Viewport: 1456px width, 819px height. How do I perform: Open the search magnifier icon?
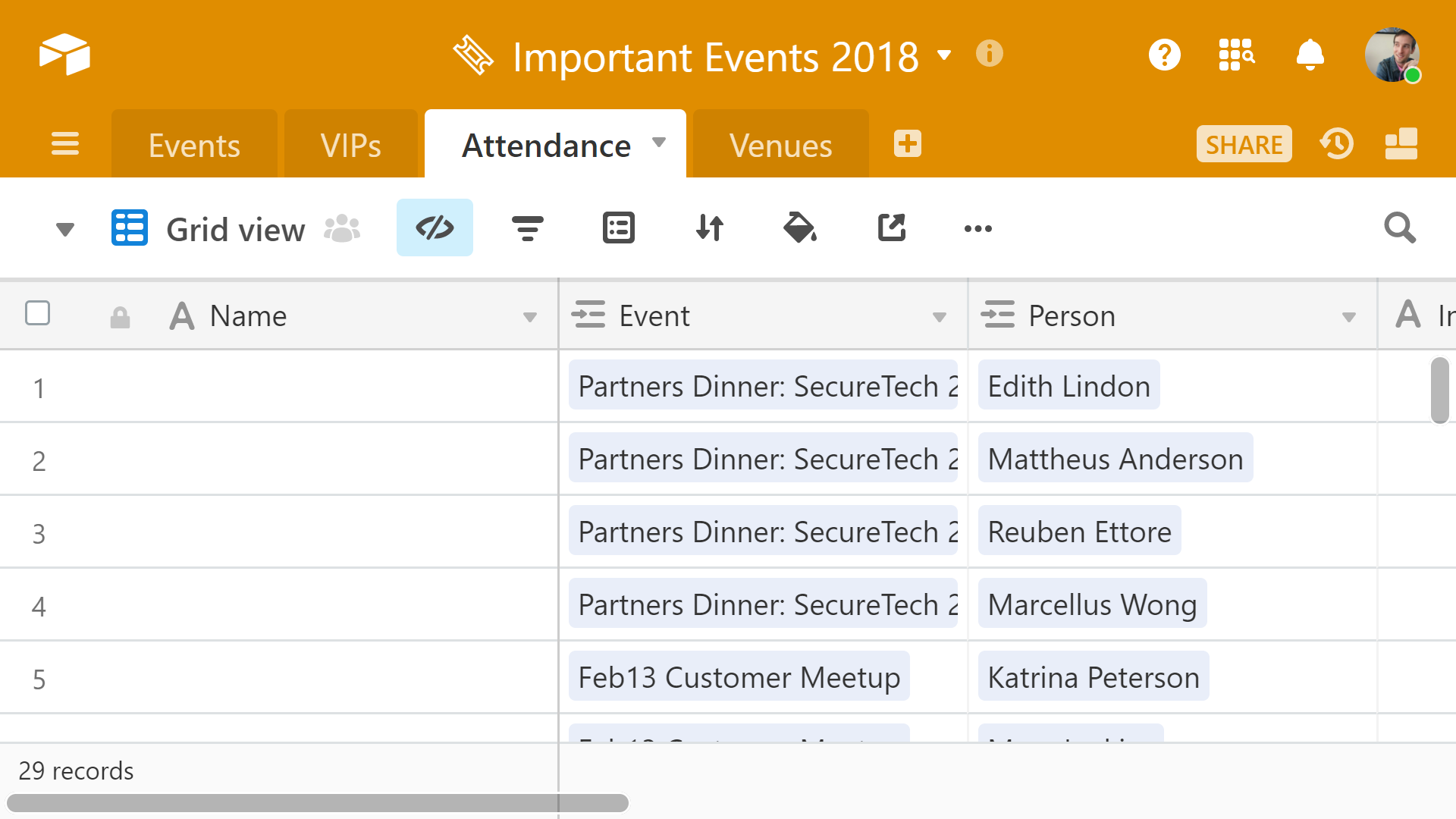(x=1399, y=227)
